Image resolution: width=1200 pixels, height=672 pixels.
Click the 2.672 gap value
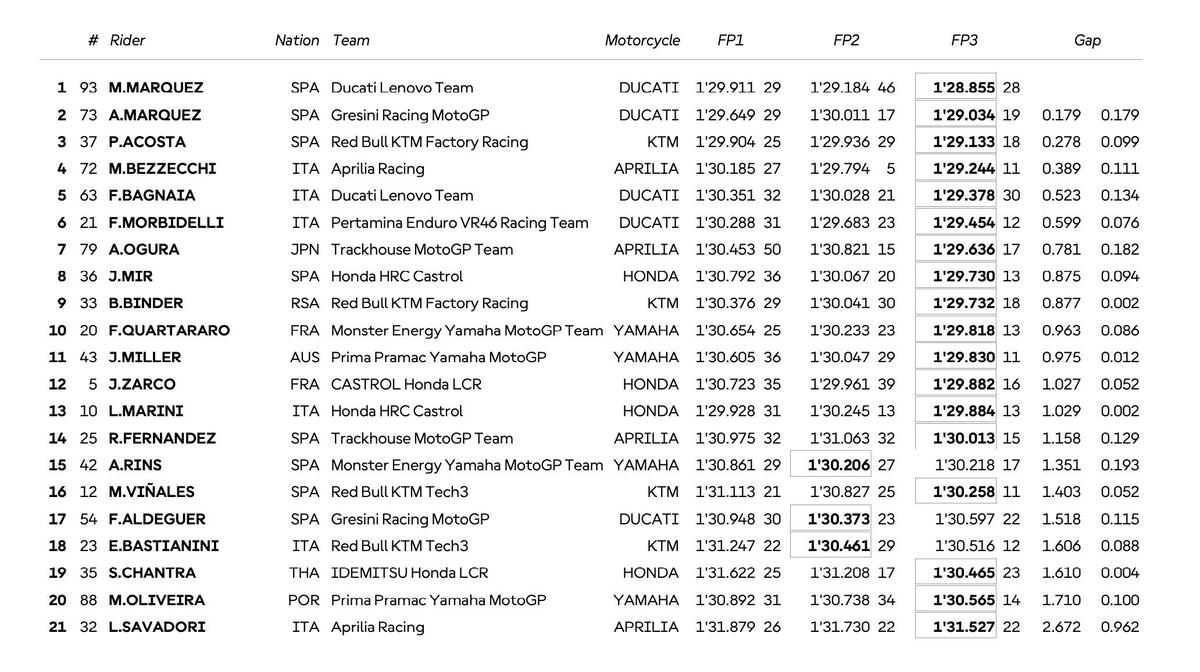tap(1061, 627)
